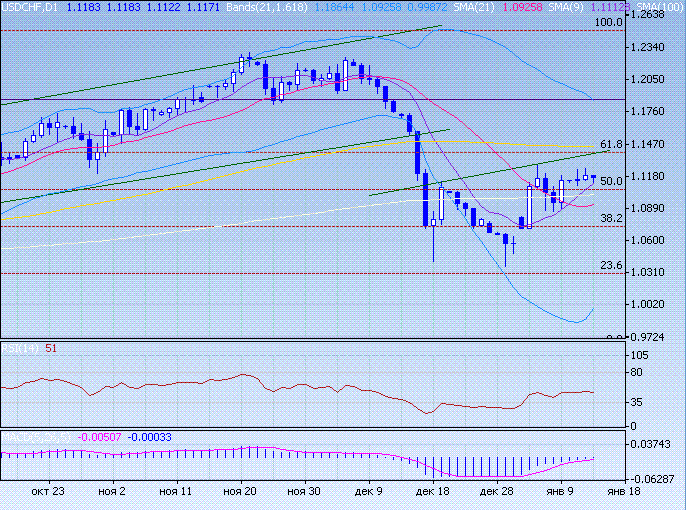Click the окт 23 date on time axis
The height and width of the screenshot is (510, 686).
coord(47,492)
